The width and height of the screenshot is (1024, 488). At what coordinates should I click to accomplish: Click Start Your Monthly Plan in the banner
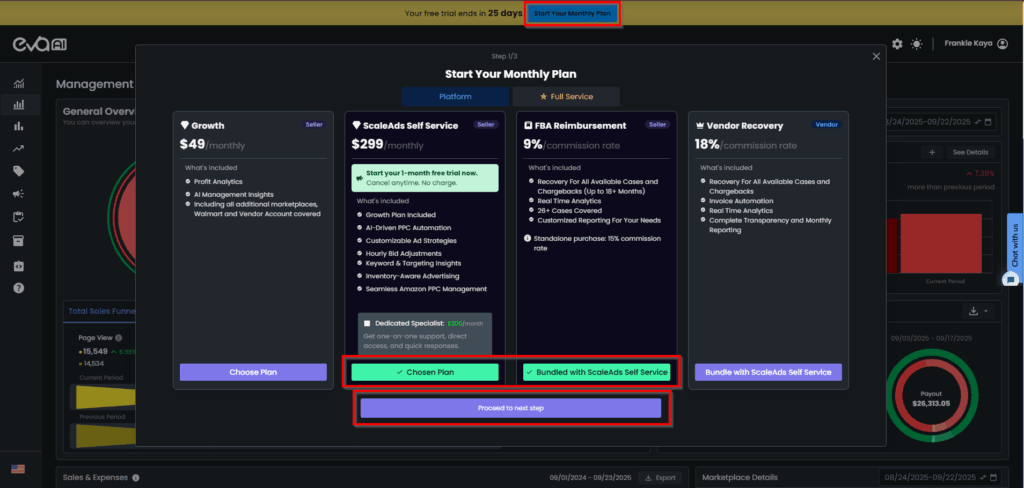tap(571, 14)
